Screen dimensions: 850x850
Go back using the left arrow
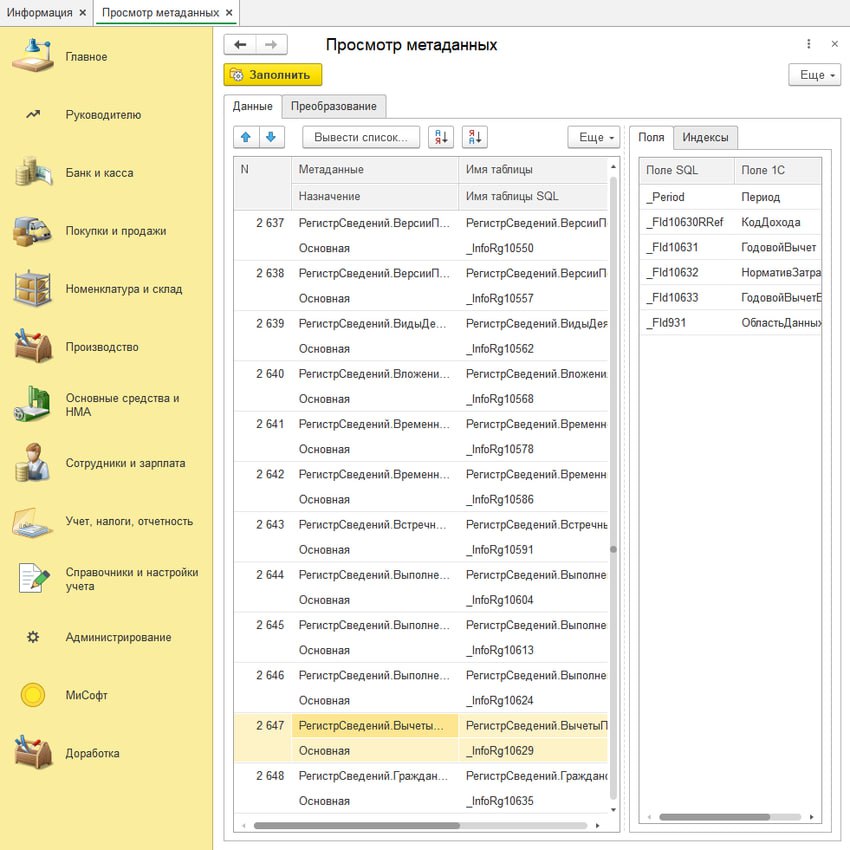tap(240, 45)
